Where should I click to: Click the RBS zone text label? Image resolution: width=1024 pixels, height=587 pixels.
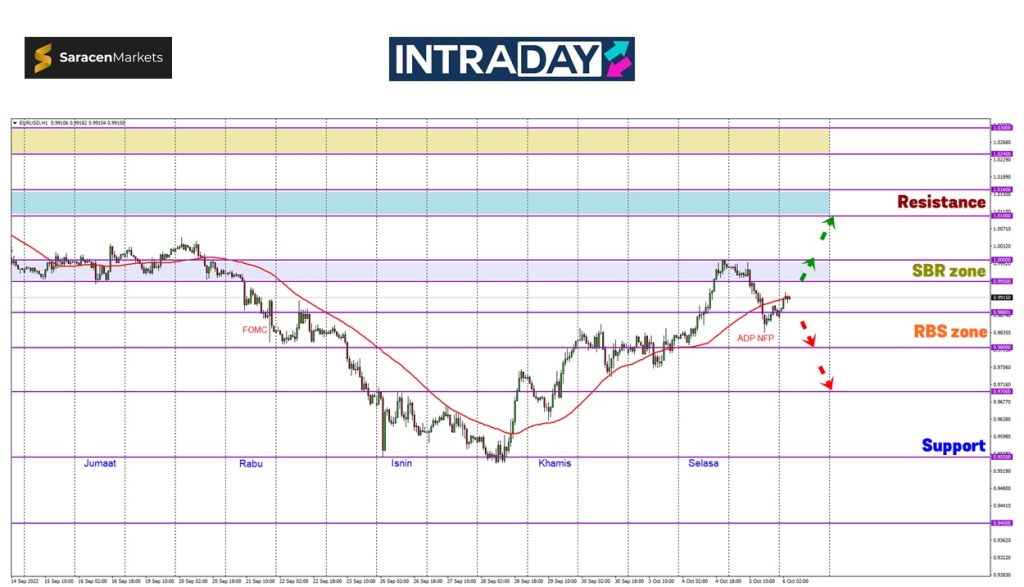pos(950,332)
